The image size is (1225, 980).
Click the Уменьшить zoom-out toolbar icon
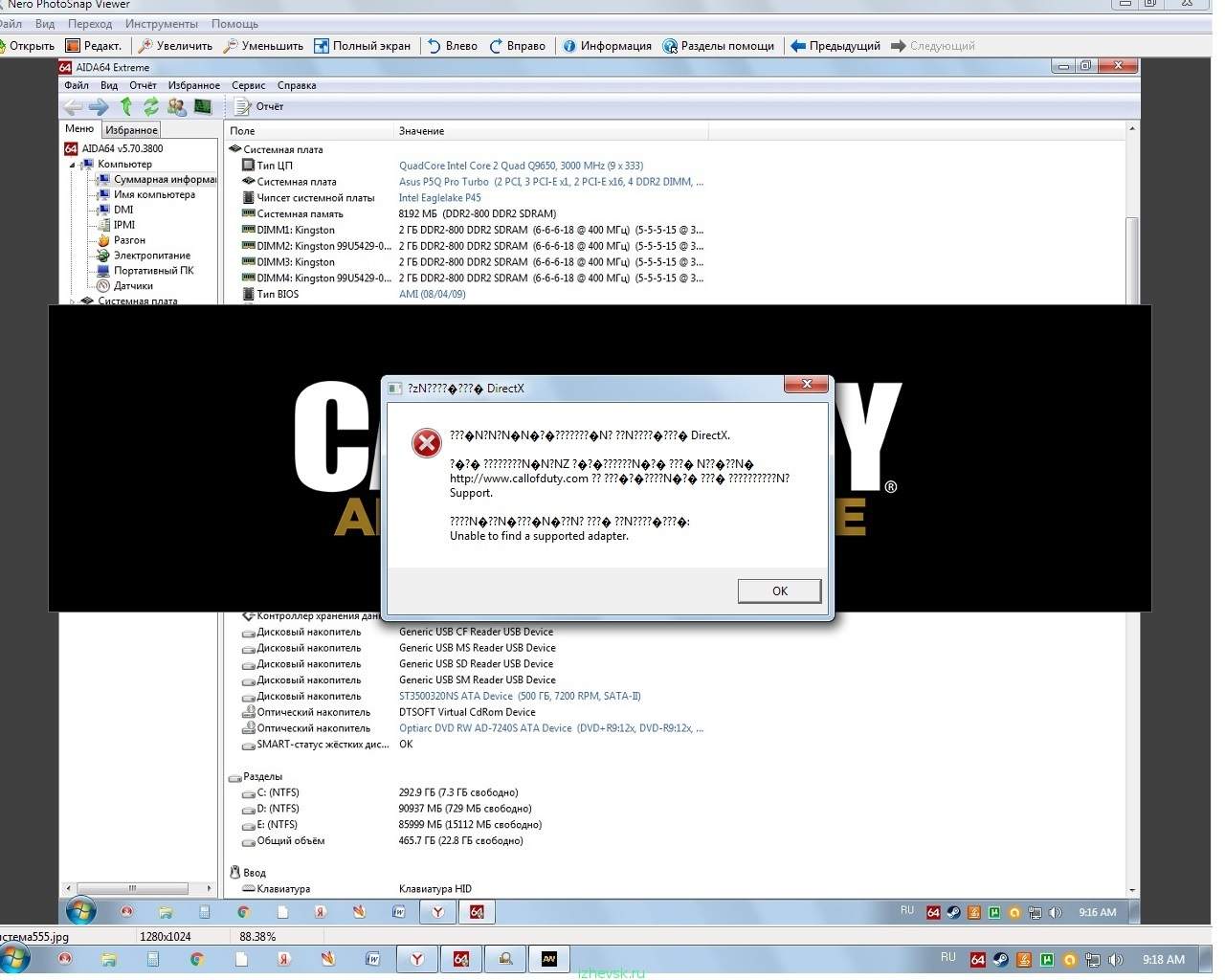tap(263, 46)
